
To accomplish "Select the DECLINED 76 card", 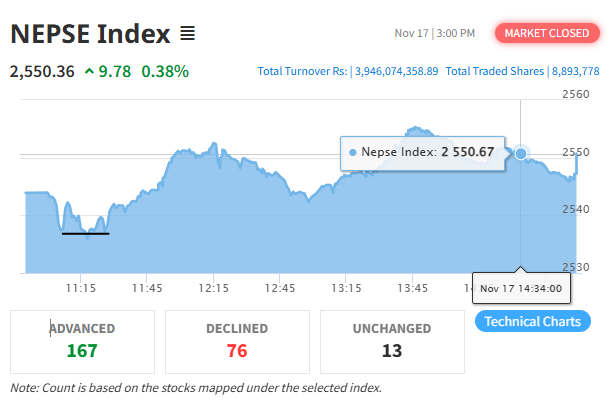I will tap(237, 340).
